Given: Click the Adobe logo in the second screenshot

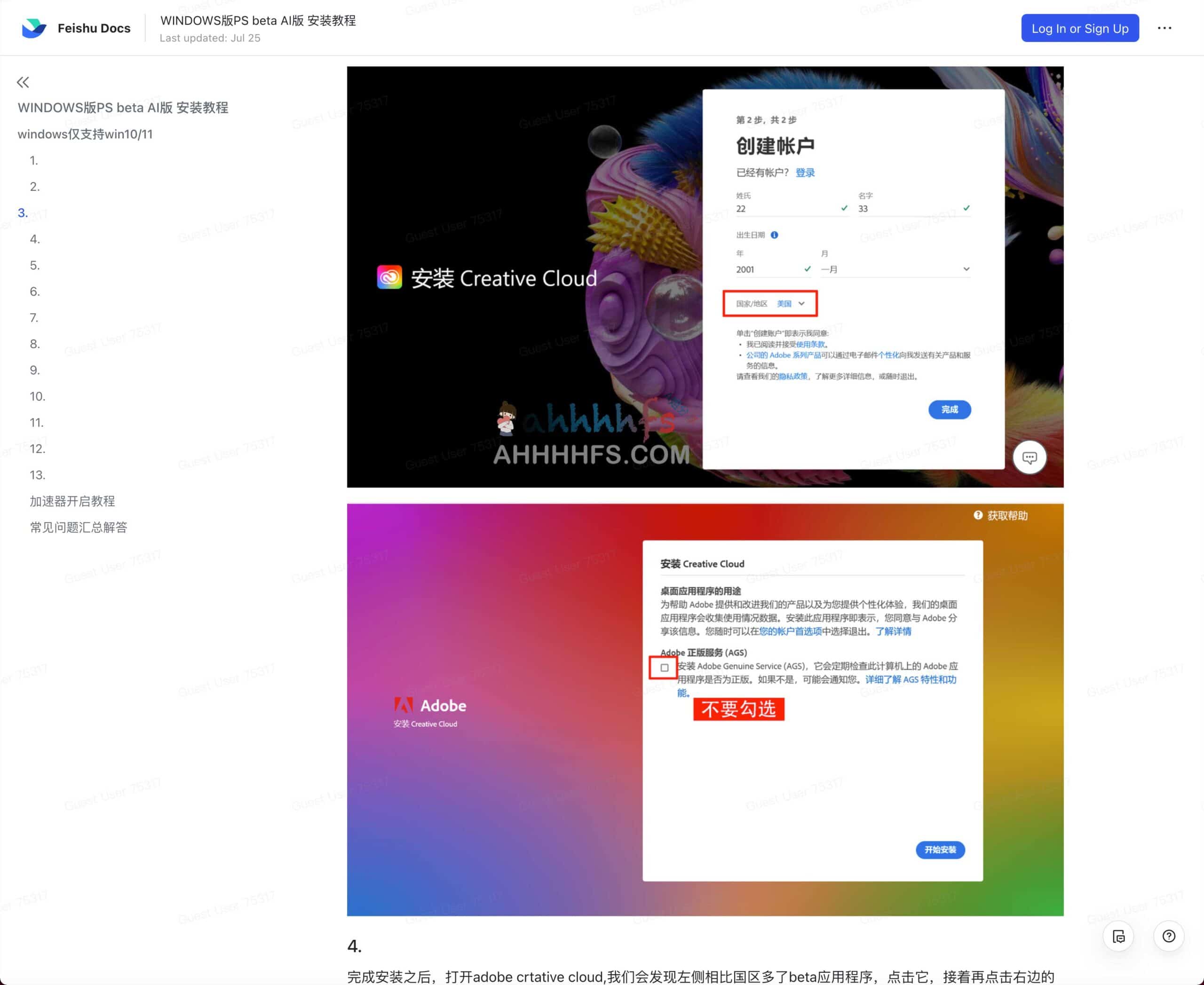Looking at the screenshot, I should [404, 705].
